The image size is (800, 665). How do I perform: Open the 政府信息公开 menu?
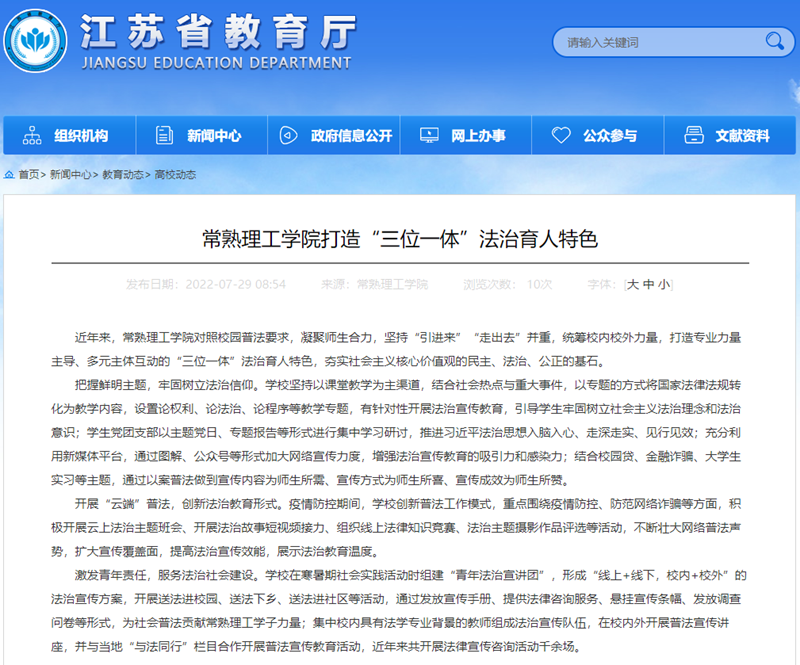tap(334, 135)
